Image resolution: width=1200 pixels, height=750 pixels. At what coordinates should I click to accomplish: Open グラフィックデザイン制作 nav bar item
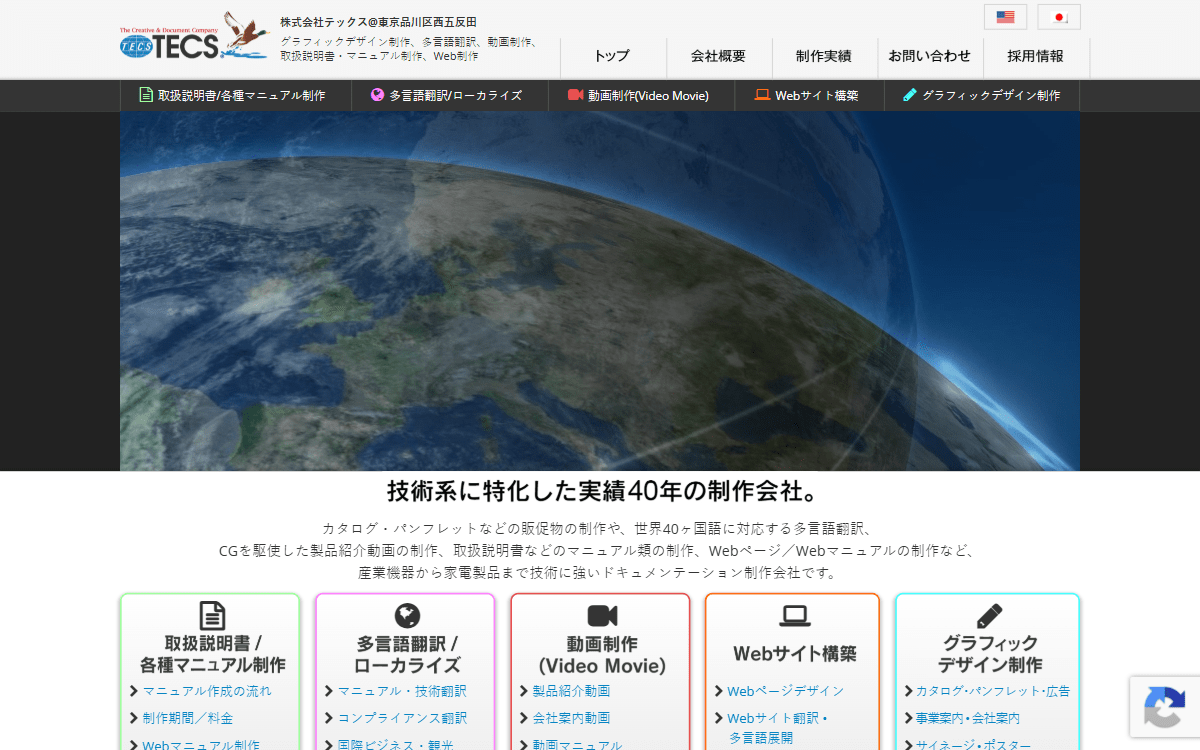tap(982, 96)
